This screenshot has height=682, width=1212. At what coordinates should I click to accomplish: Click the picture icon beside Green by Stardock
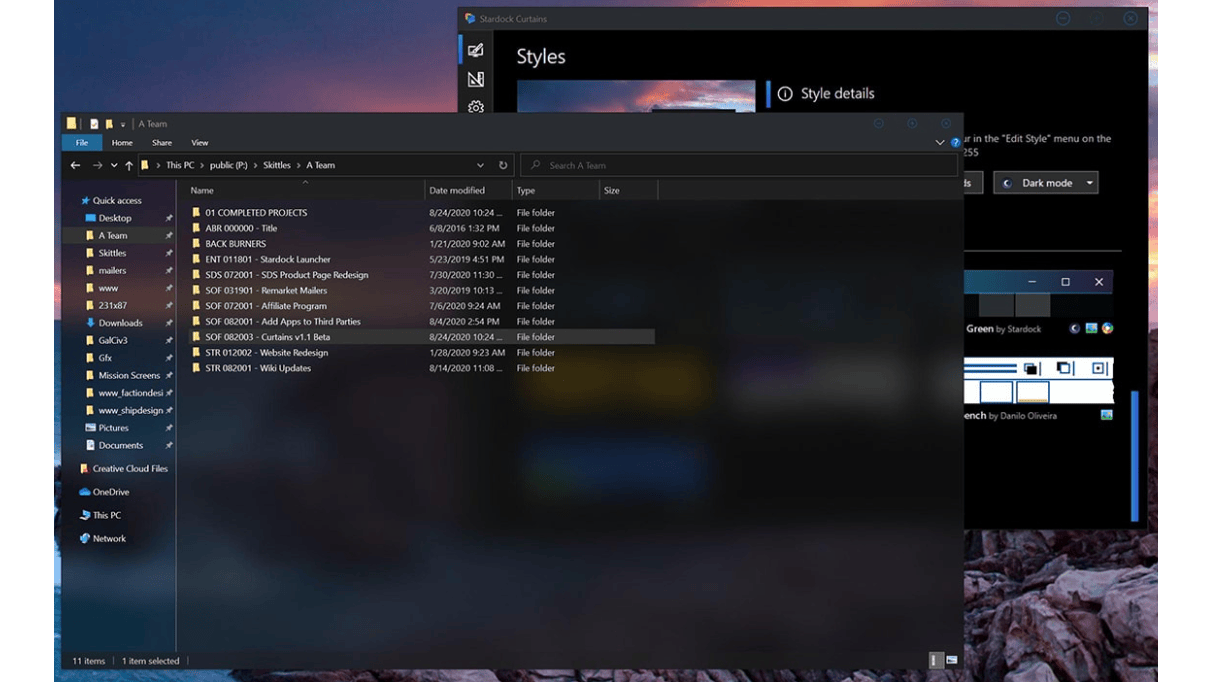(1091, 328)
